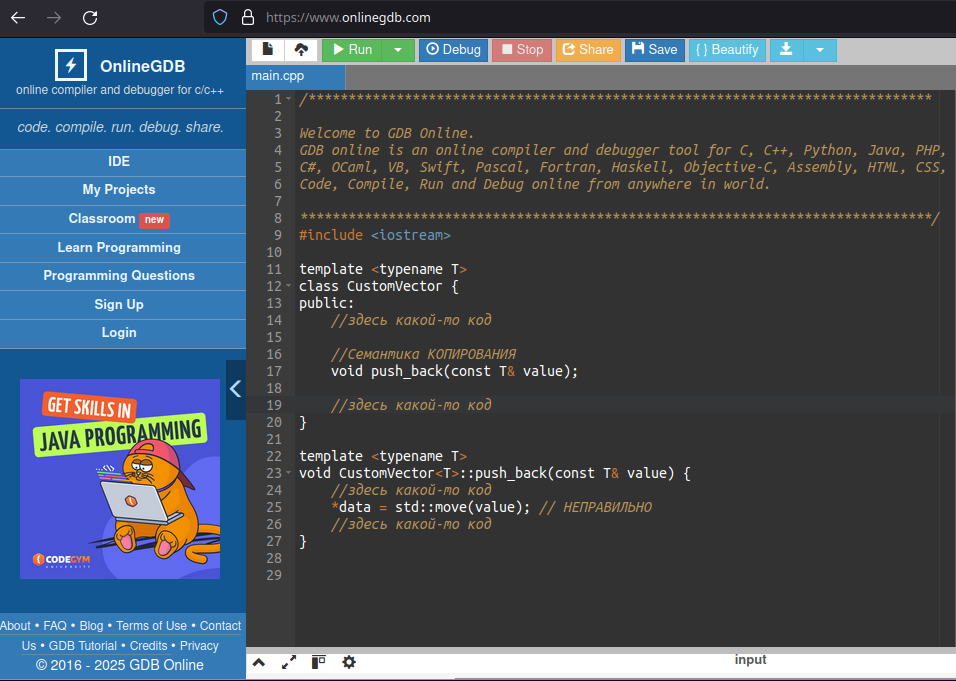Click the shield tracking protection icon
Screen dimensions: 956x681
(x=220, y=17)
